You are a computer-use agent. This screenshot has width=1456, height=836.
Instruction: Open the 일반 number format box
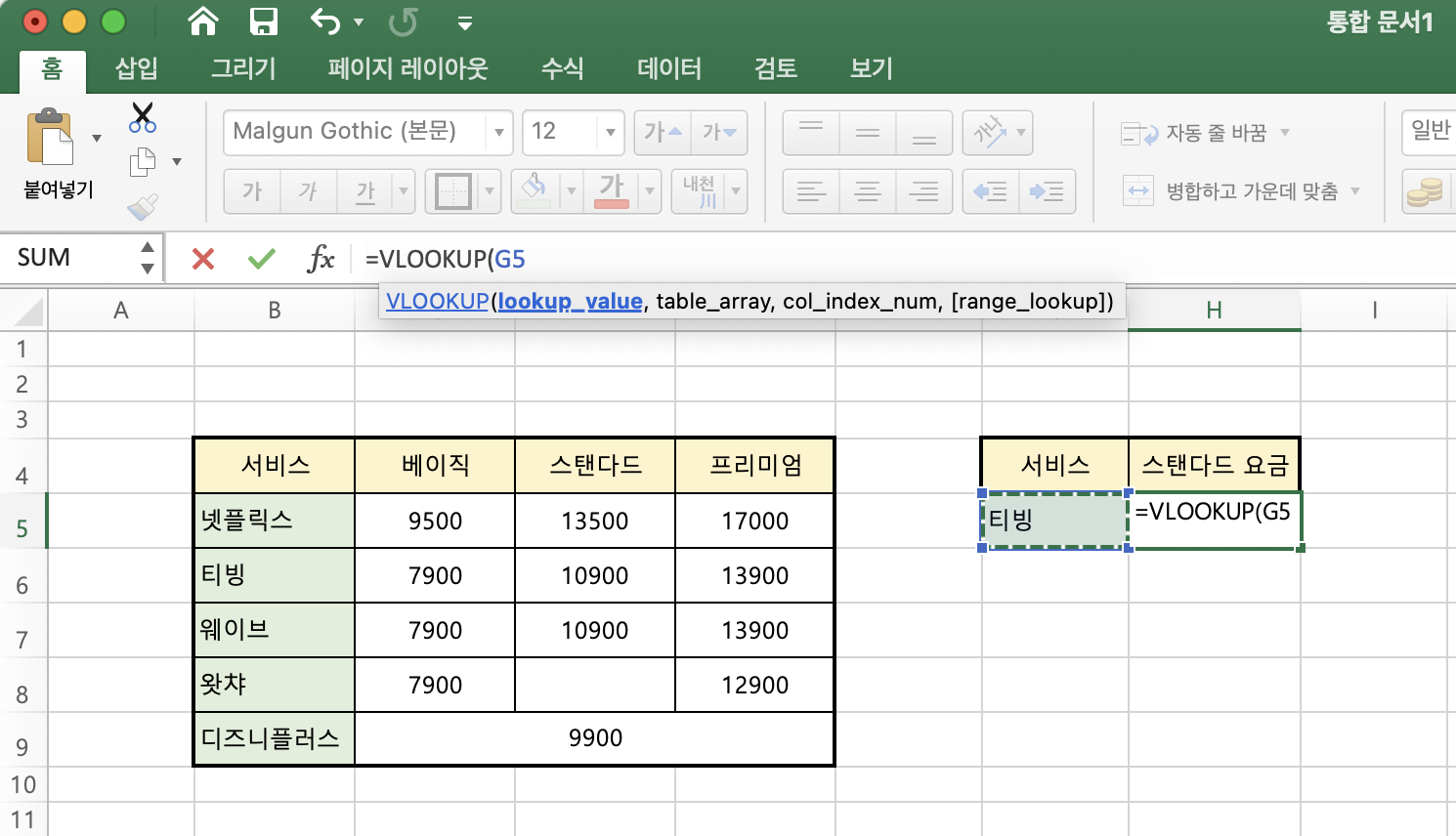click(x=1430, y=132)
